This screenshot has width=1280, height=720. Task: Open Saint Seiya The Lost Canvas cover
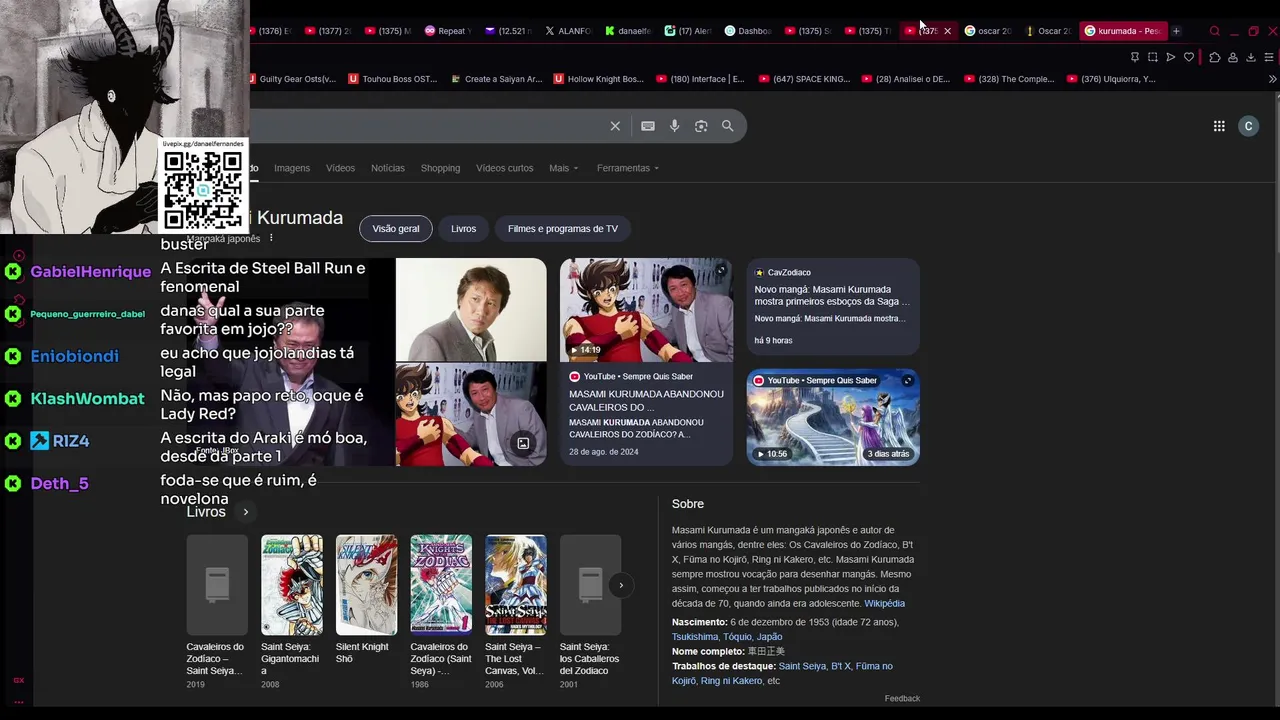point(516,585)
